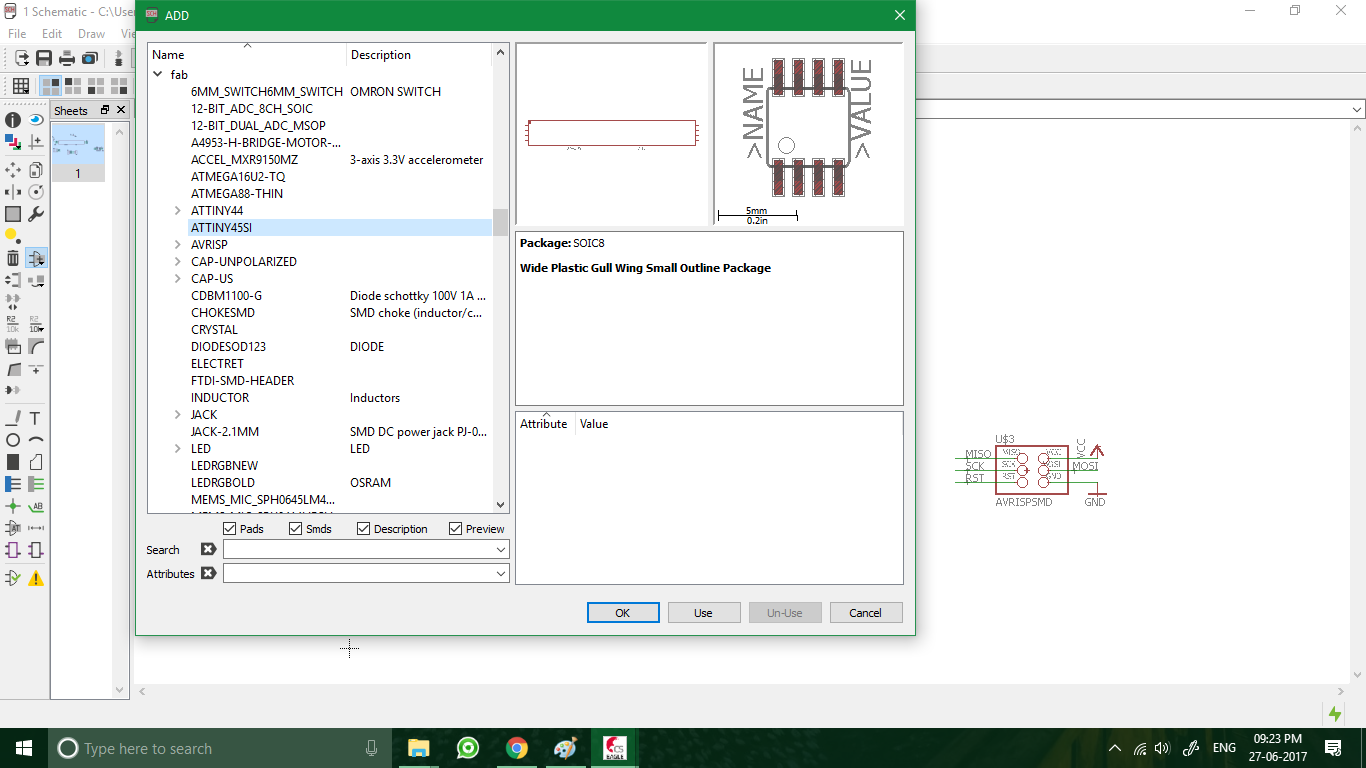Select the Show (eye) tool
The height and width of the screenshot is (768, 1366).
click(x=36, y=120)
